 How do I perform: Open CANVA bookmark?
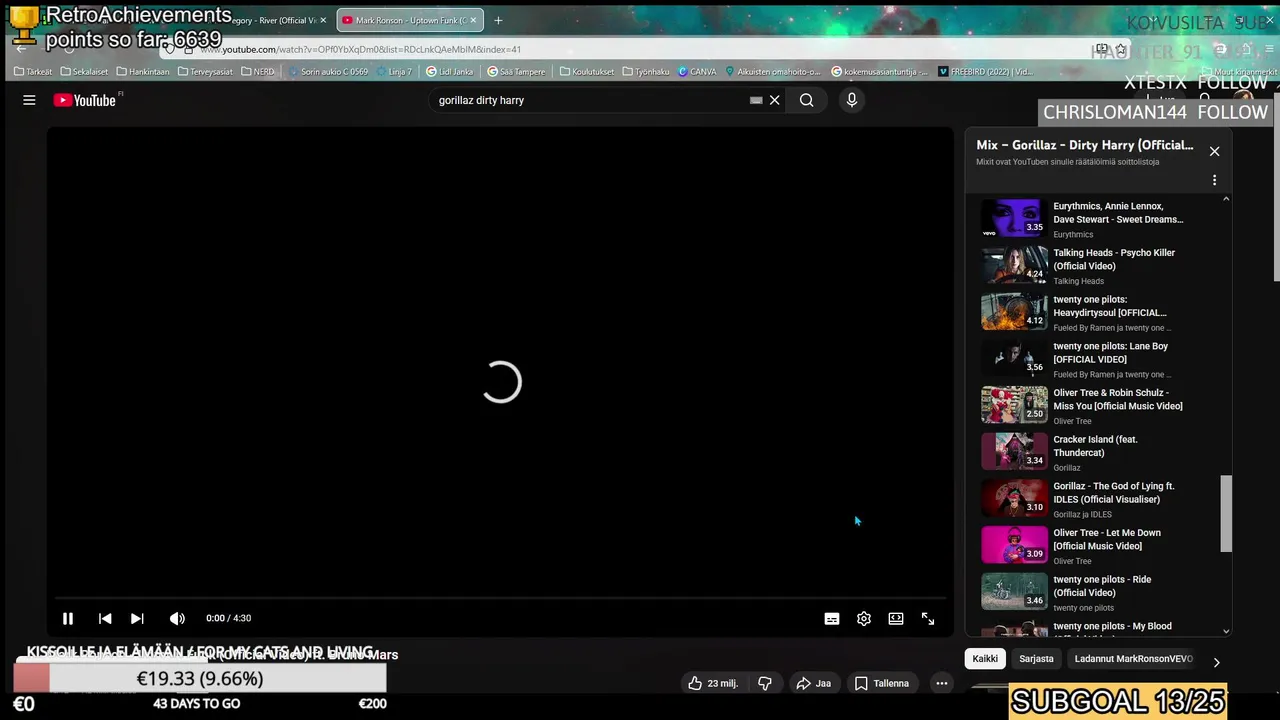(x=697, y=72)
